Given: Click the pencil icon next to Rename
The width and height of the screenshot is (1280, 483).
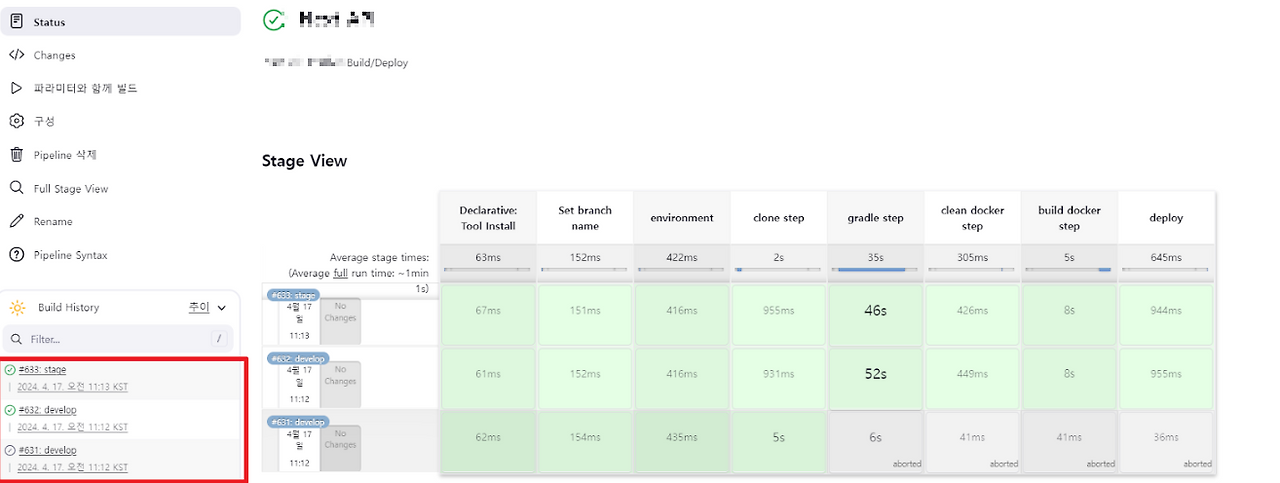Looking at the screenshot, I should click(x=16, y=221).
